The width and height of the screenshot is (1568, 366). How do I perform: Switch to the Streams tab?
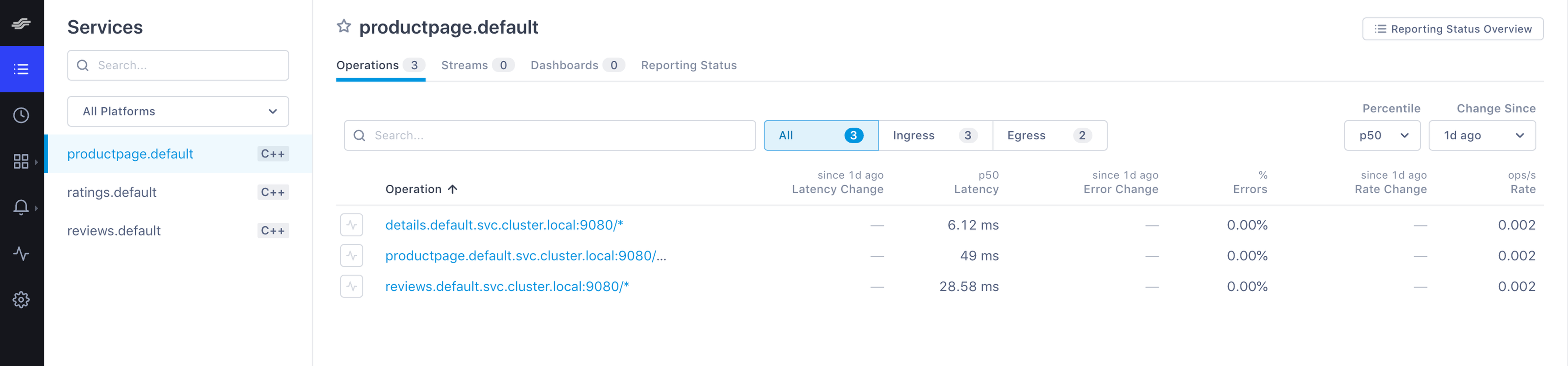click(477, 65)
